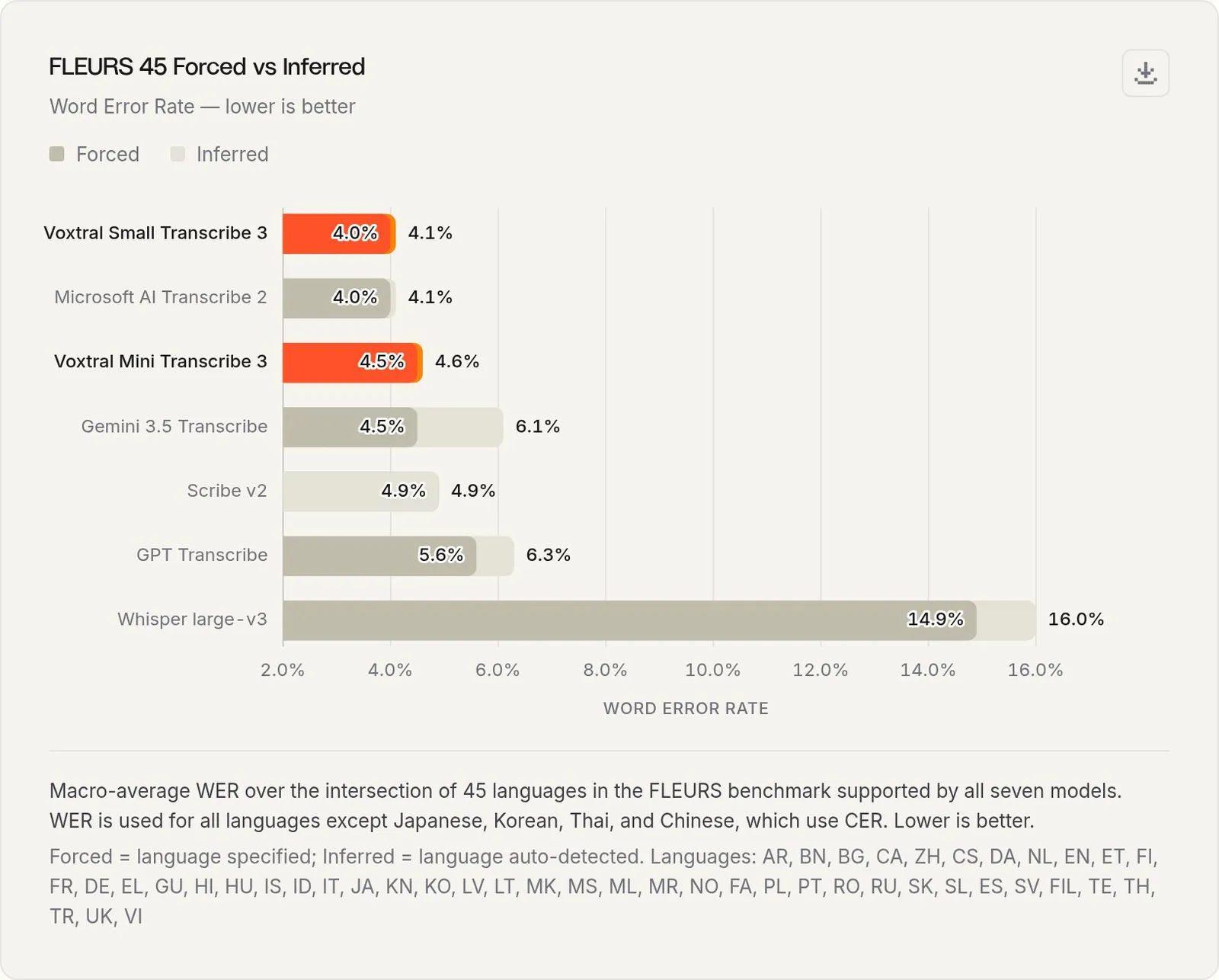Toggle the Forced legend swatch
1219x980 pixels.
pyautogui.click(x=57, y=154)
